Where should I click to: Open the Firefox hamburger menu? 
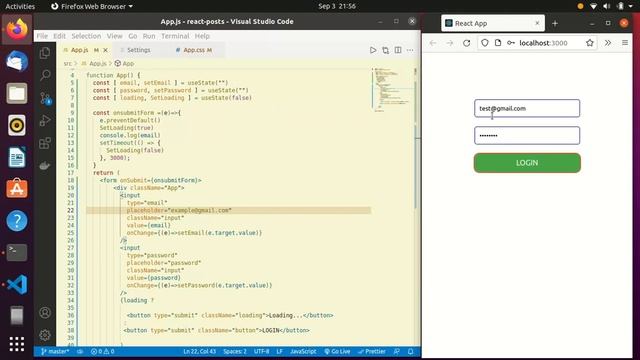pyautogui.click(x=625, y=43)
